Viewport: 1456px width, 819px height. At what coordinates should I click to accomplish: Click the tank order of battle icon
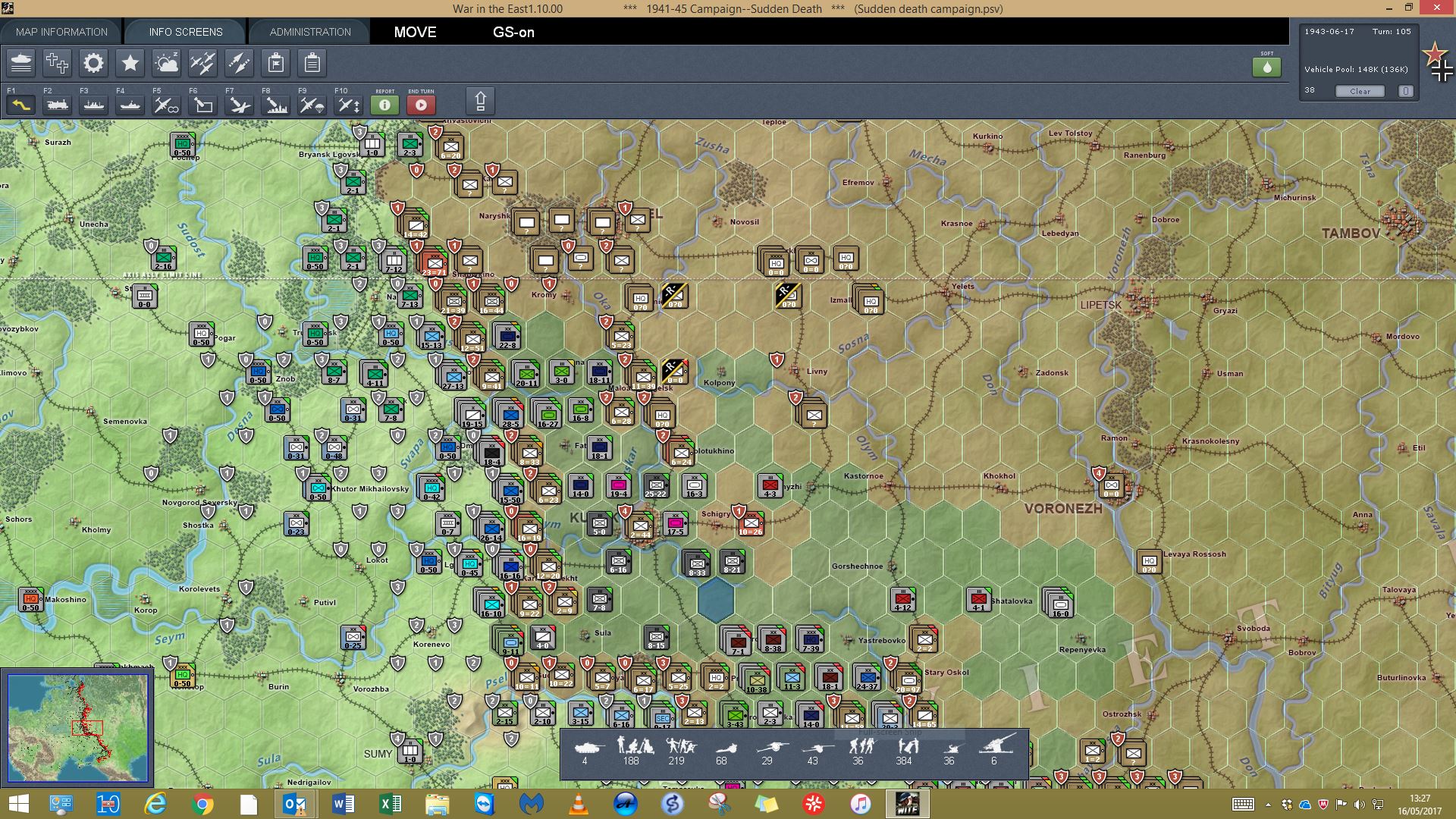(21, 63)
